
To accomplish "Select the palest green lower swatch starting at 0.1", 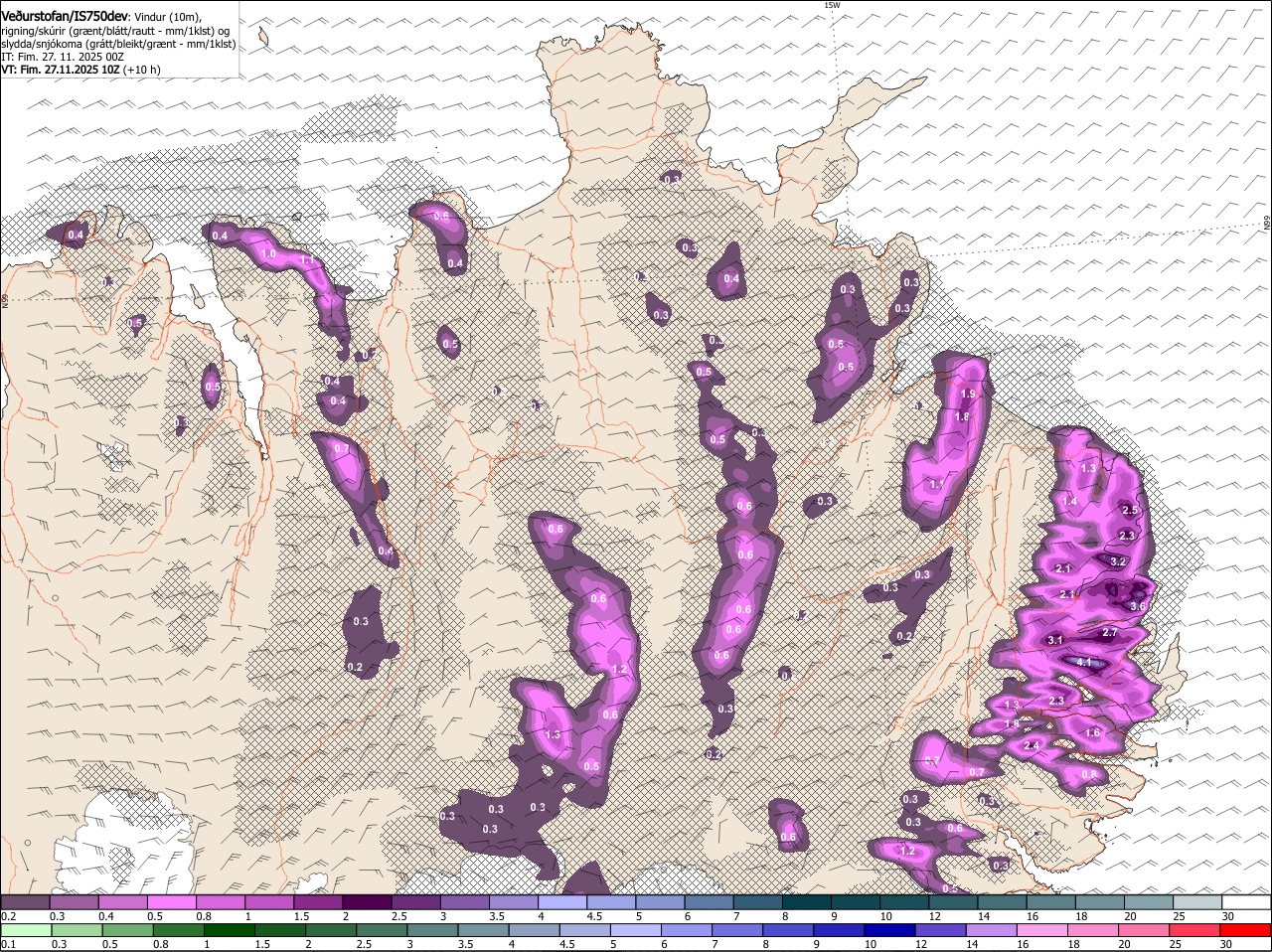I will click(x=25, y=930).
